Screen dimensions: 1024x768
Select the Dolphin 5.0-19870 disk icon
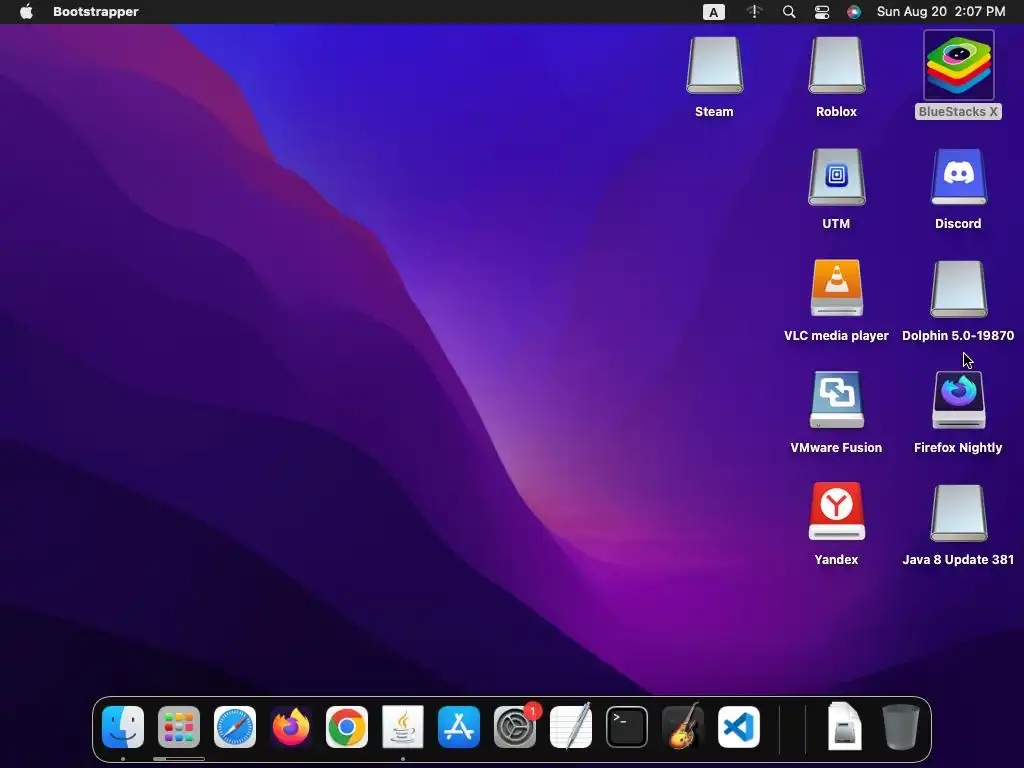(x=959, y=289)
